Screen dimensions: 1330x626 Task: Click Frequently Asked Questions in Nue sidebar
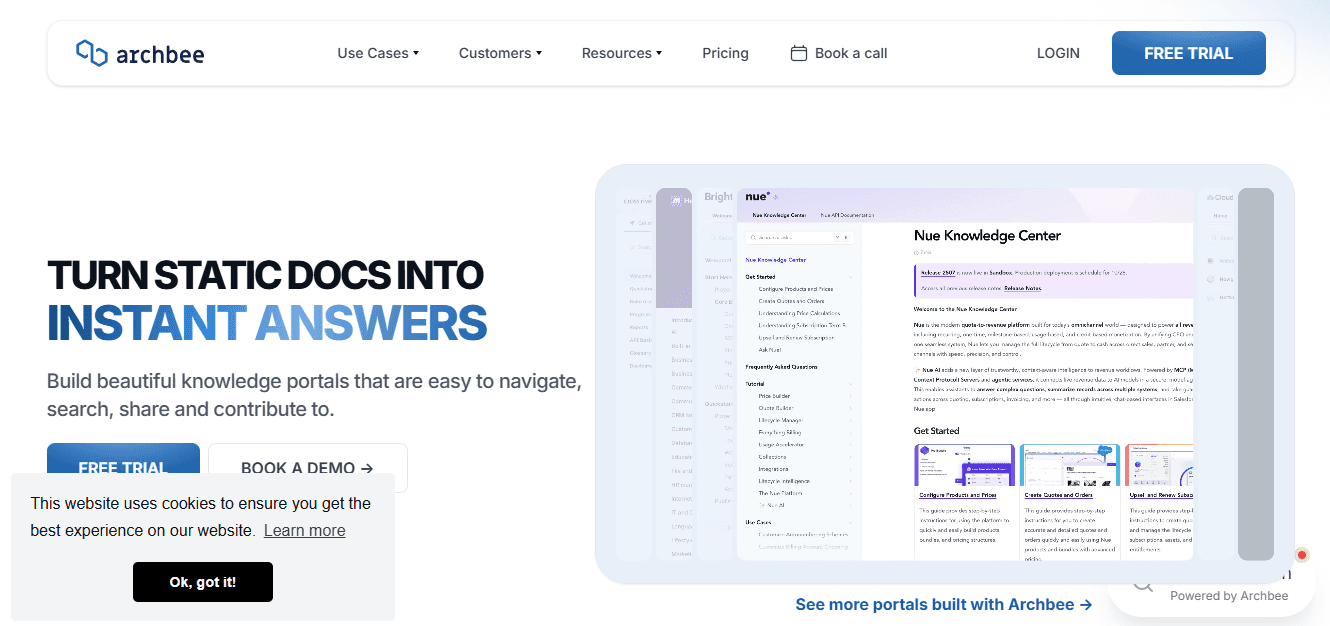click(x=781, y=367)
